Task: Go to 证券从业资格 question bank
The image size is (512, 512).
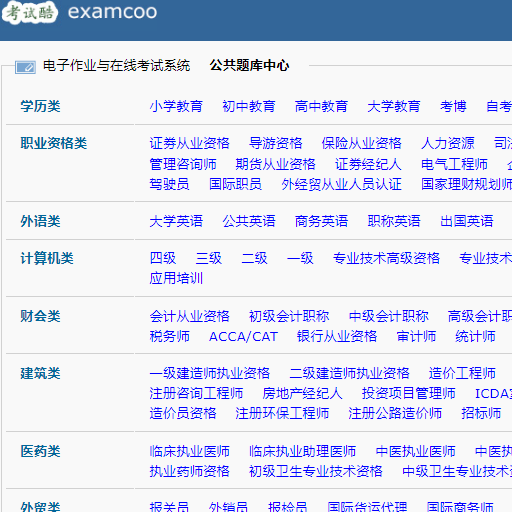Action: (x=189, y=143)
